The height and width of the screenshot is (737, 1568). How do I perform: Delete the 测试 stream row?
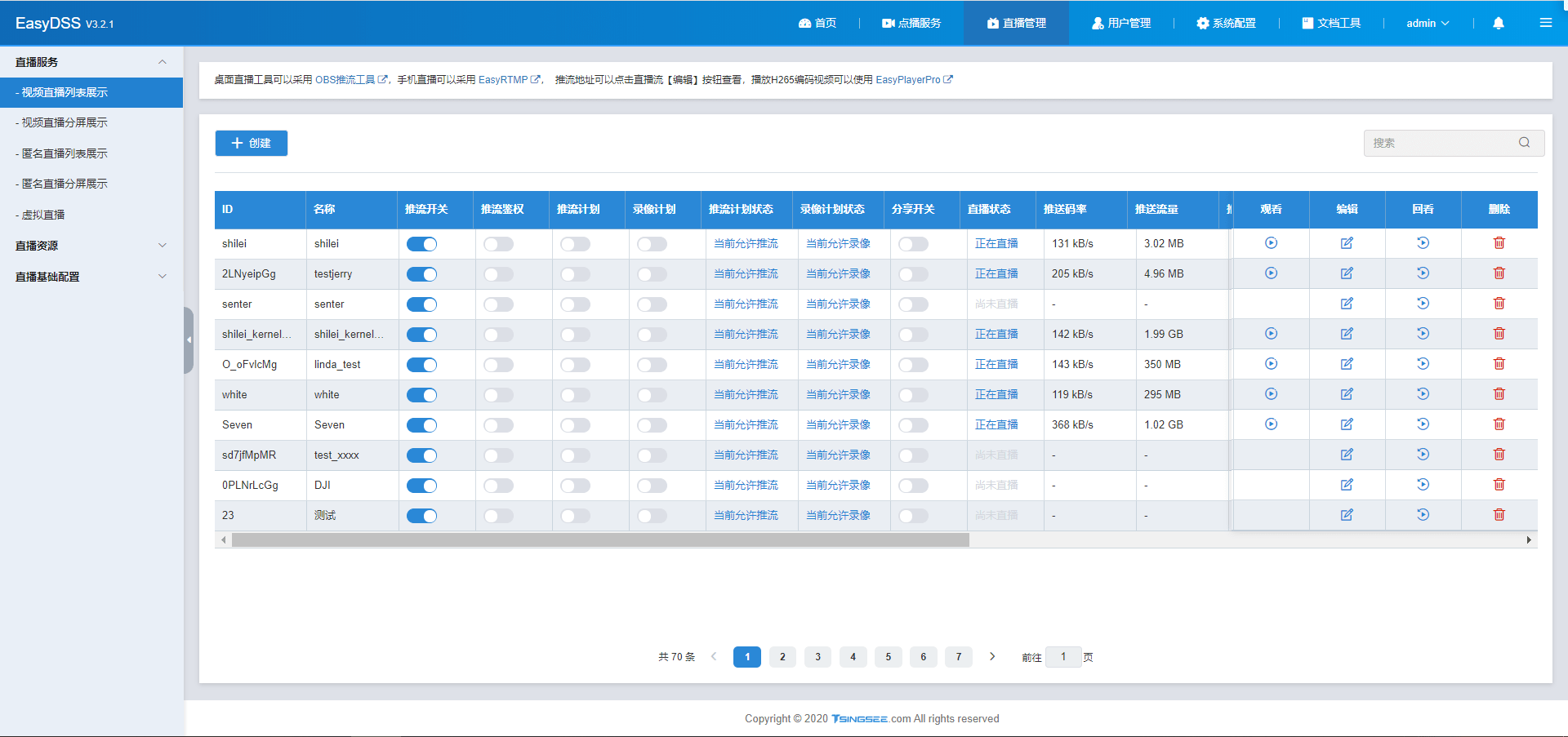click(1499, 515)
